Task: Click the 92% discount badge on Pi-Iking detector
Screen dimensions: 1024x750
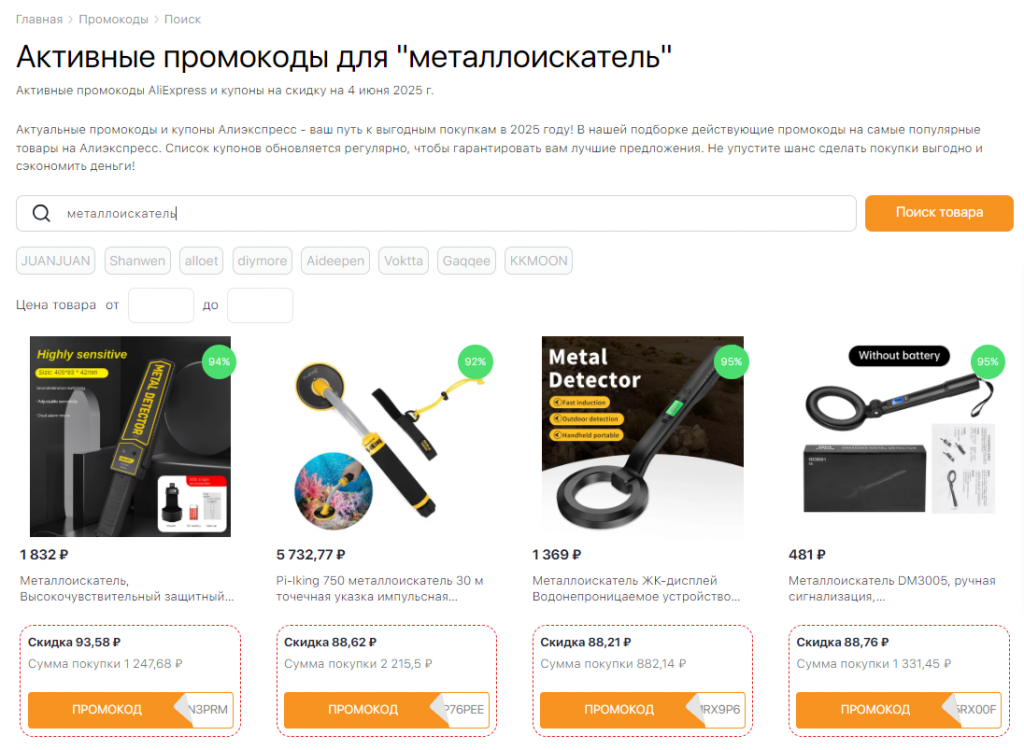Action: pyautogui.click(x=475, y=362)
